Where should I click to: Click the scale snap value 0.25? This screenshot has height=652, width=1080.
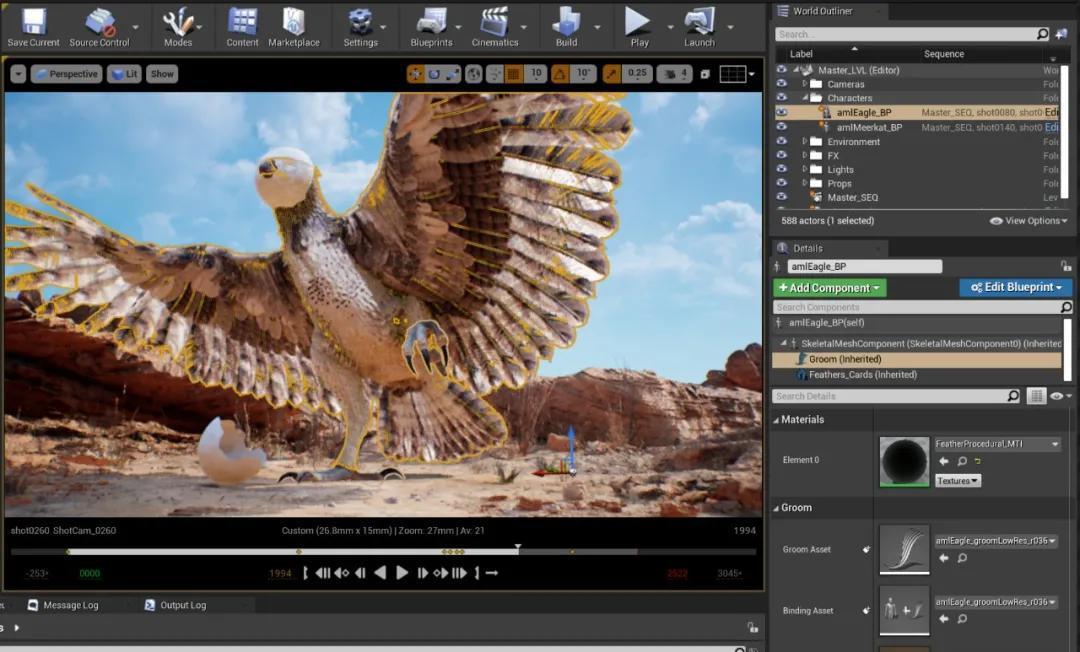point(637,73)
